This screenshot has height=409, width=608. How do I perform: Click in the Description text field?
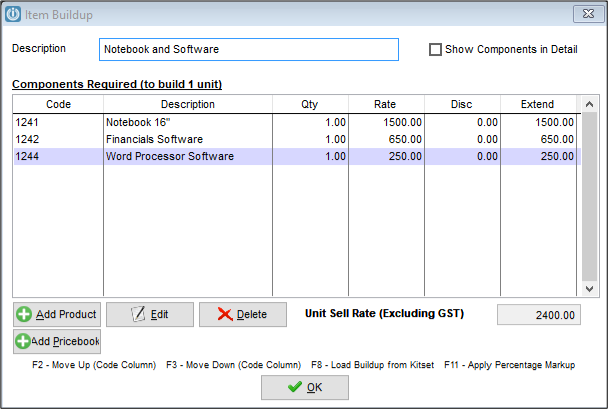249,50
